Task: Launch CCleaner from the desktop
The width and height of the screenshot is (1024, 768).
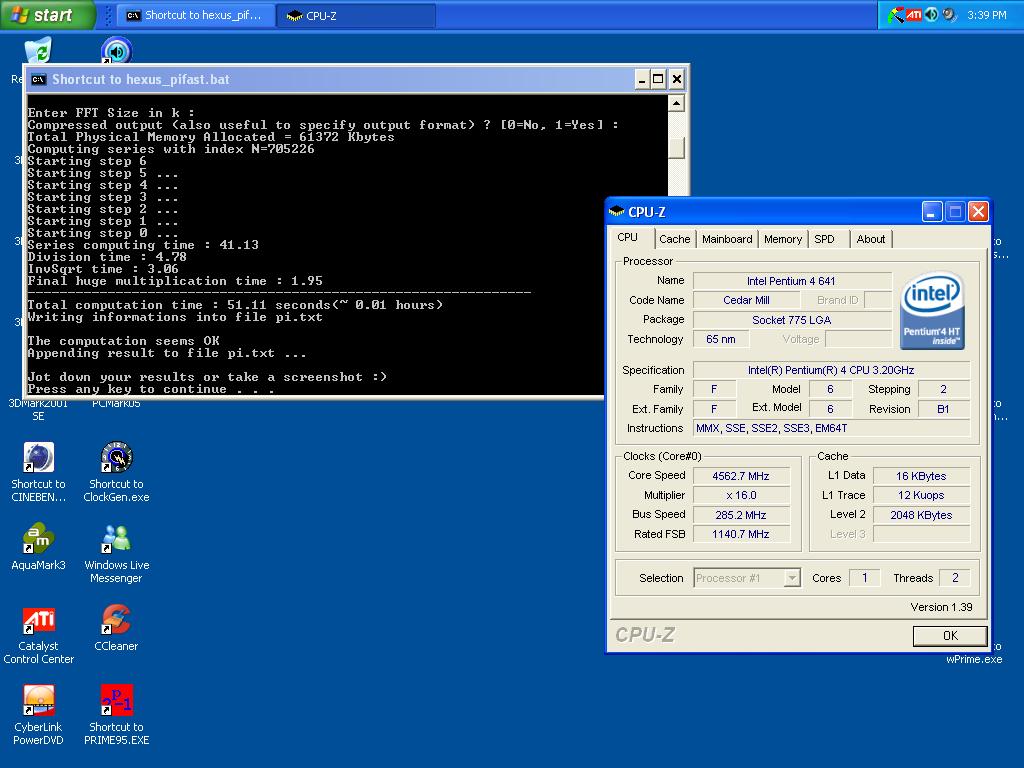Action: [116, 619]
